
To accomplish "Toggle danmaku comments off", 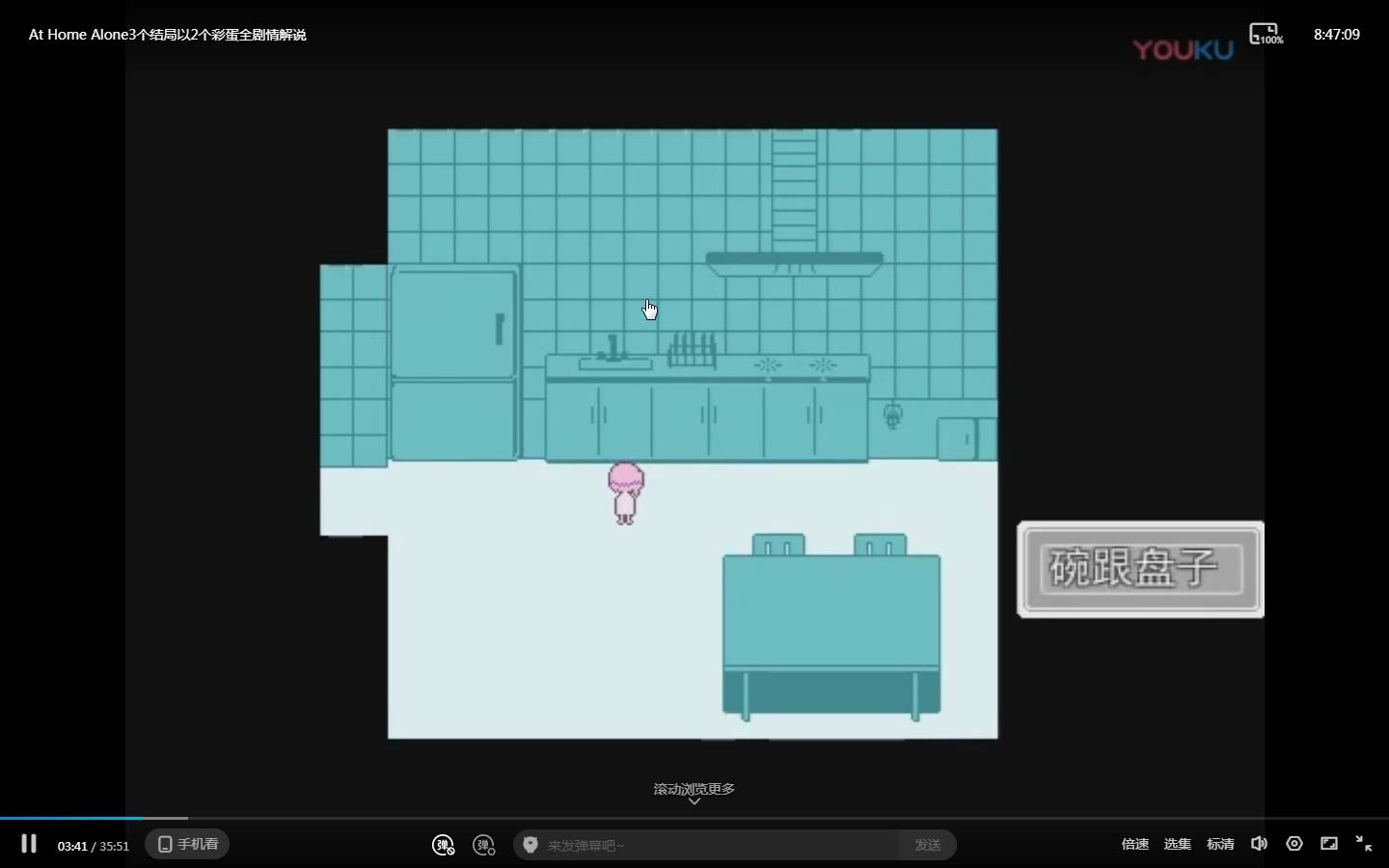I will 443,845.
